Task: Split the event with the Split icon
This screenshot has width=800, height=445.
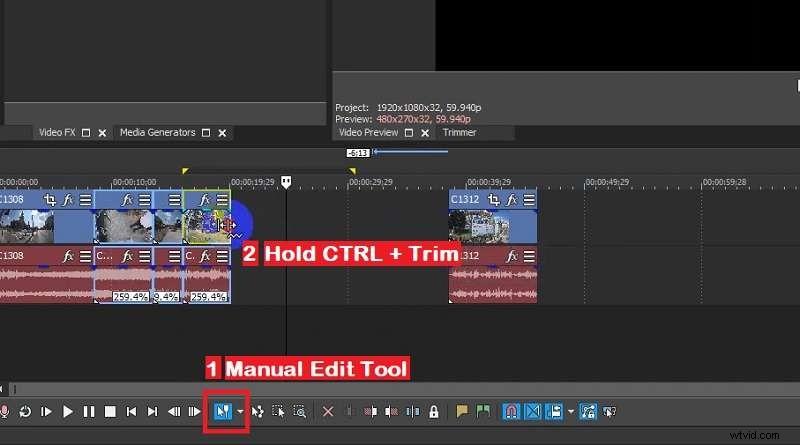Action: (413, 411)
